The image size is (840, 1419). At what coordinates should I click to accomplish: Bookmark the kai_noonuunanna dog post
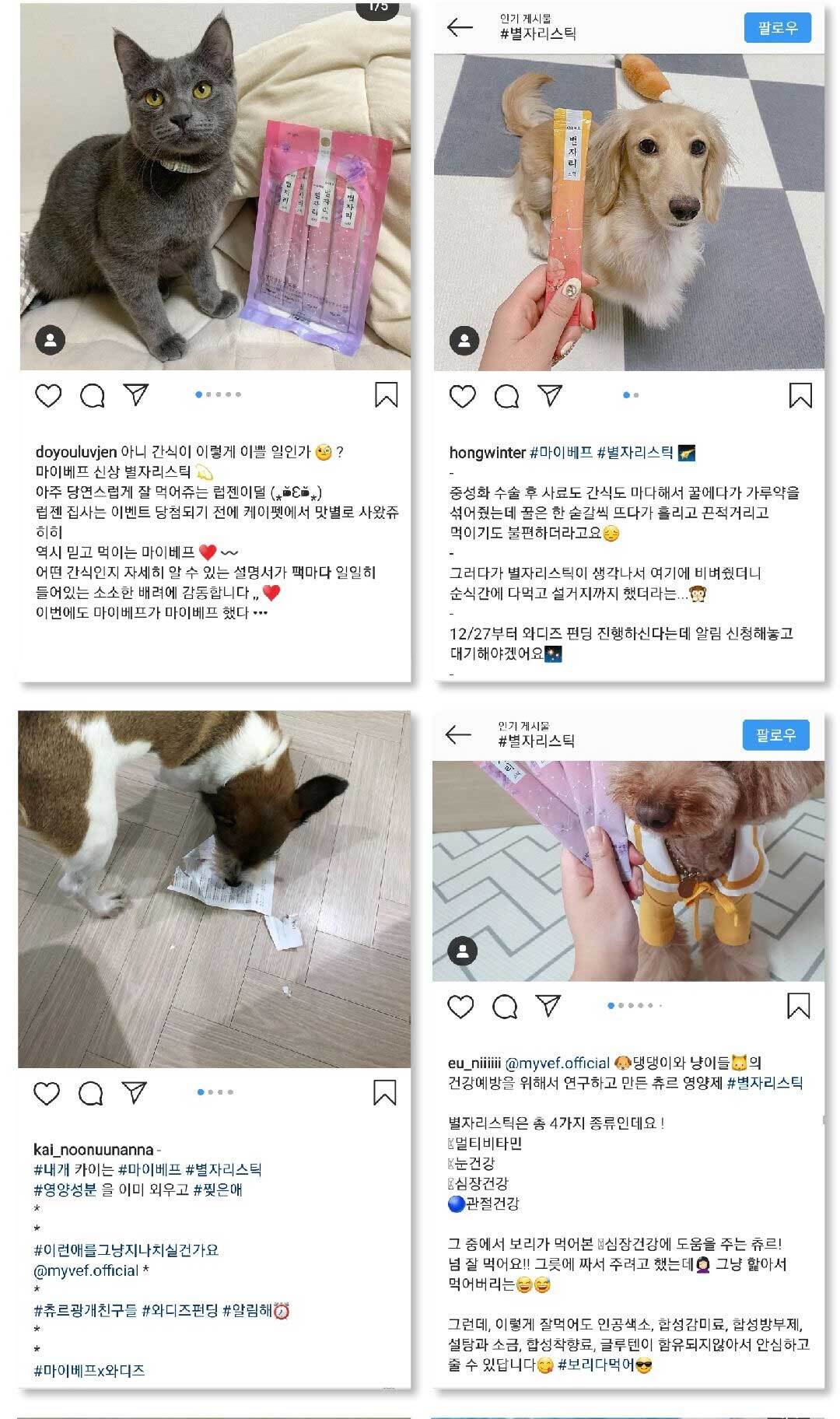click(385, 1092)
